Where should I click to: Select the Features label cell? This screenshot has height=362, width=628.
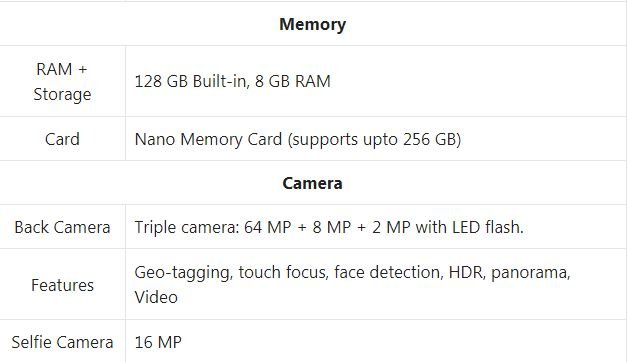coord(62,285)
